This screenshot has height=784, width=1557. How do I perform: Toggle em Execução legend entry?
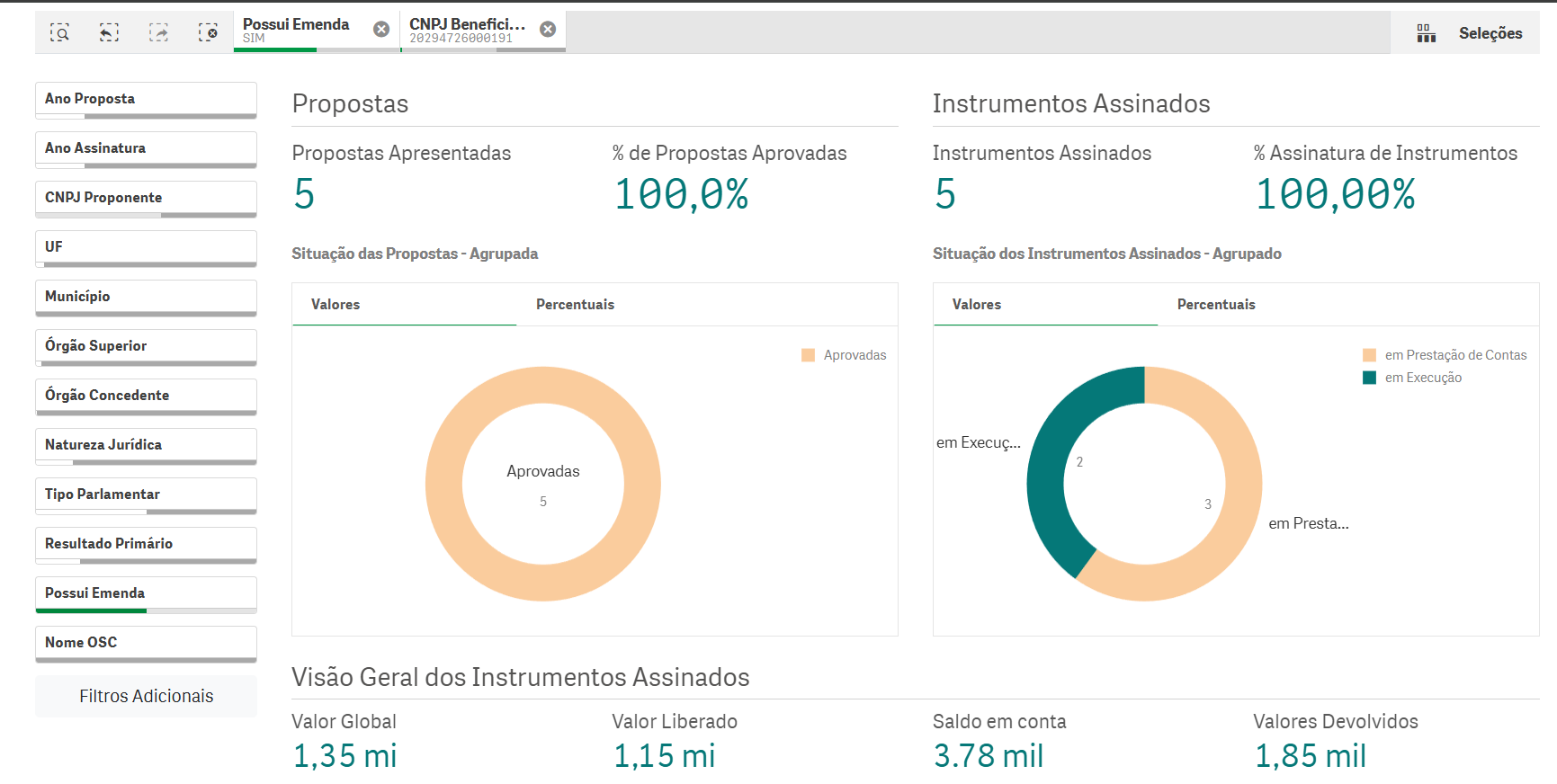pyautogui.click(x=1422, y=378)
